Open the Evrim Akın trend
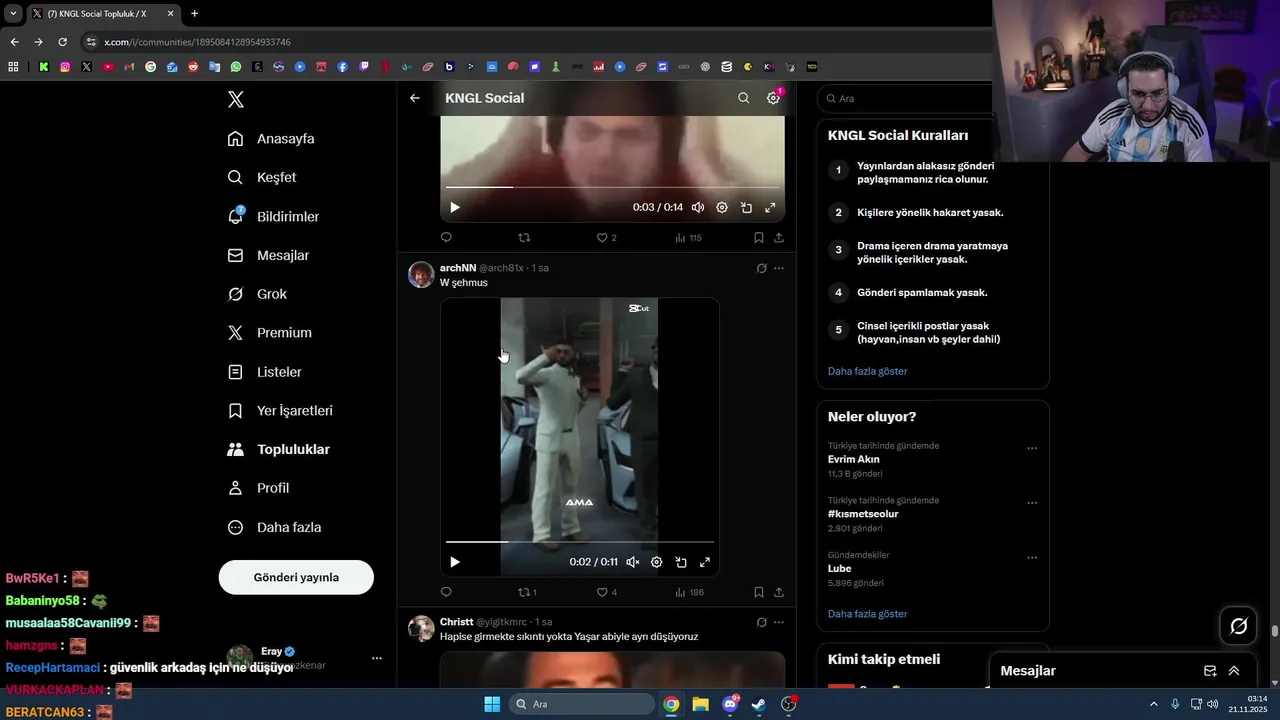Image resolution: width=1280 pixels, height=720 pixels. coord(853,459)
